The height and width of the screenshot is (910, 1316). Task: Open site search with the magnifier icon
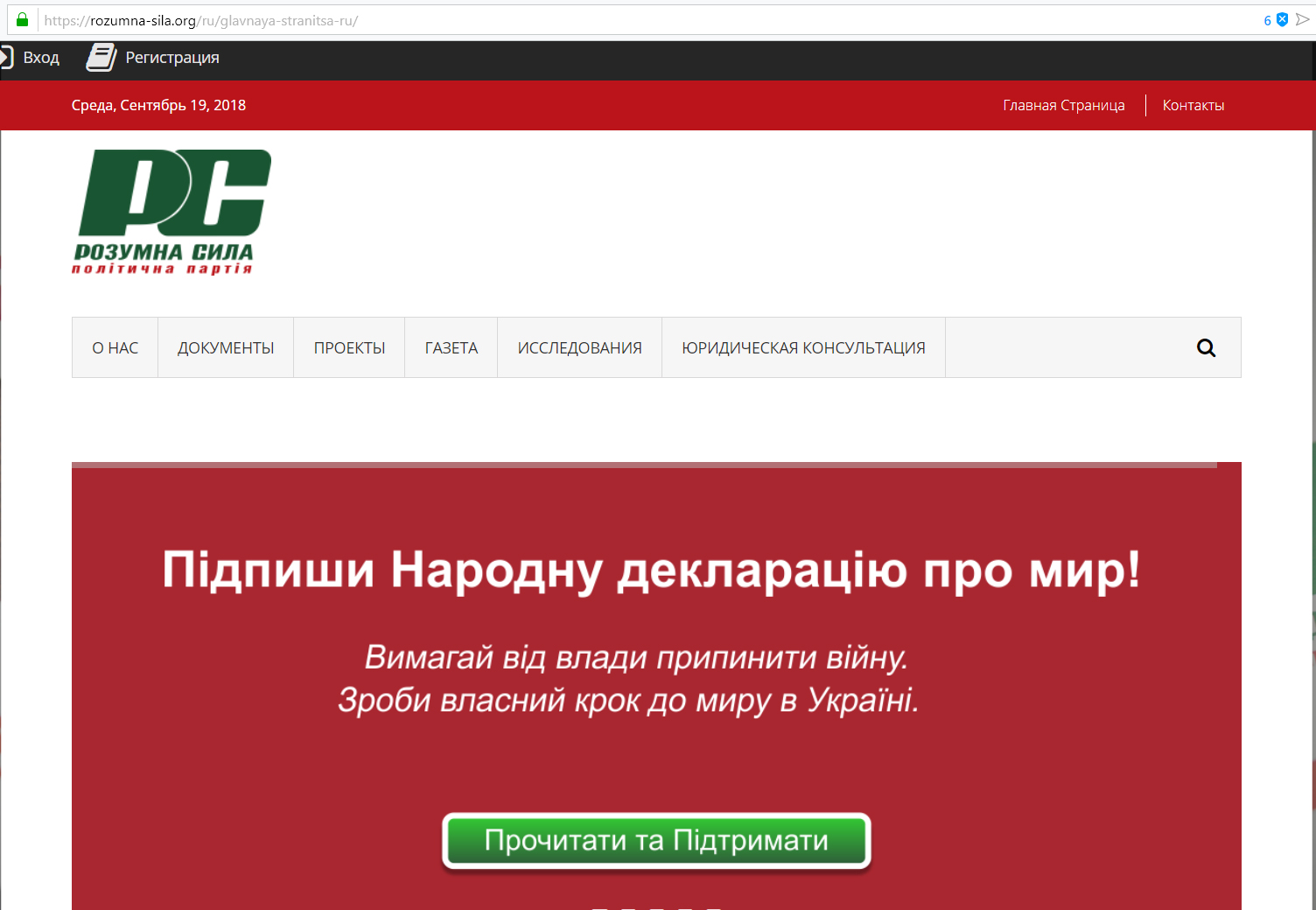pos(1206,348)
